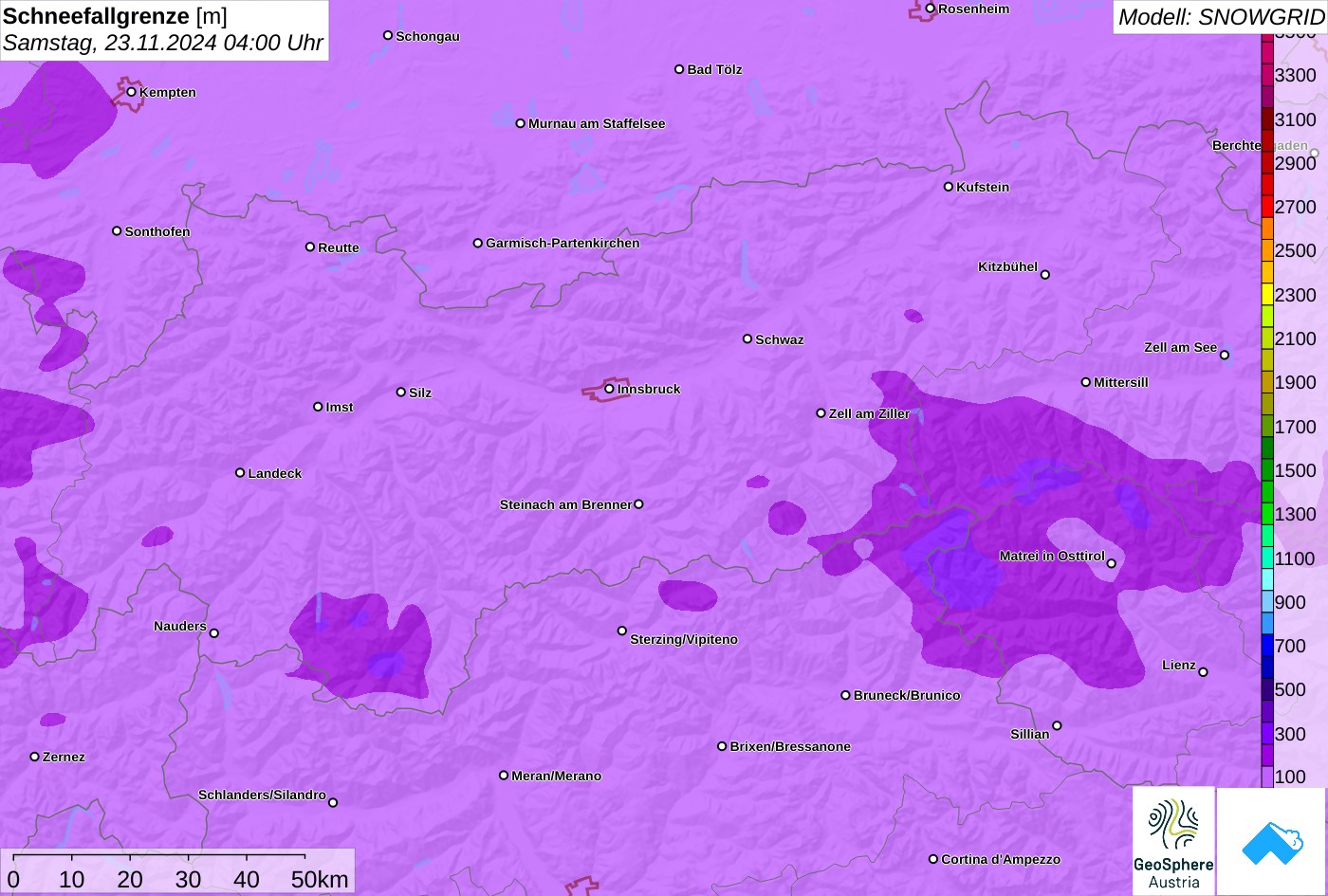Select the Zell am See marker dot
Screen dimensions: 1328x896
coord(1225,356)
